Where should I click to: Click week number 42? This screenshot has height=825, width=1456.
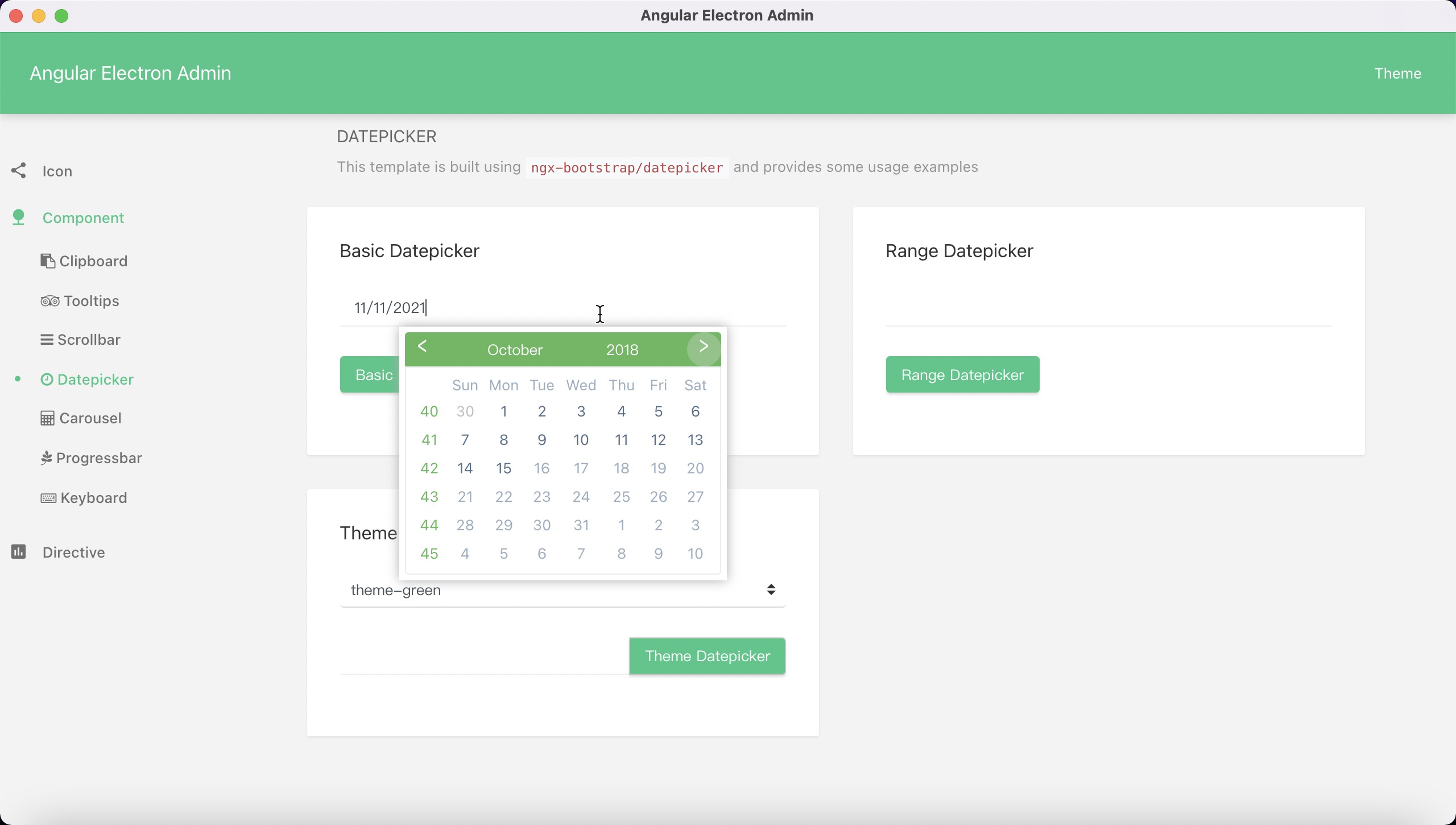(429, 468)
